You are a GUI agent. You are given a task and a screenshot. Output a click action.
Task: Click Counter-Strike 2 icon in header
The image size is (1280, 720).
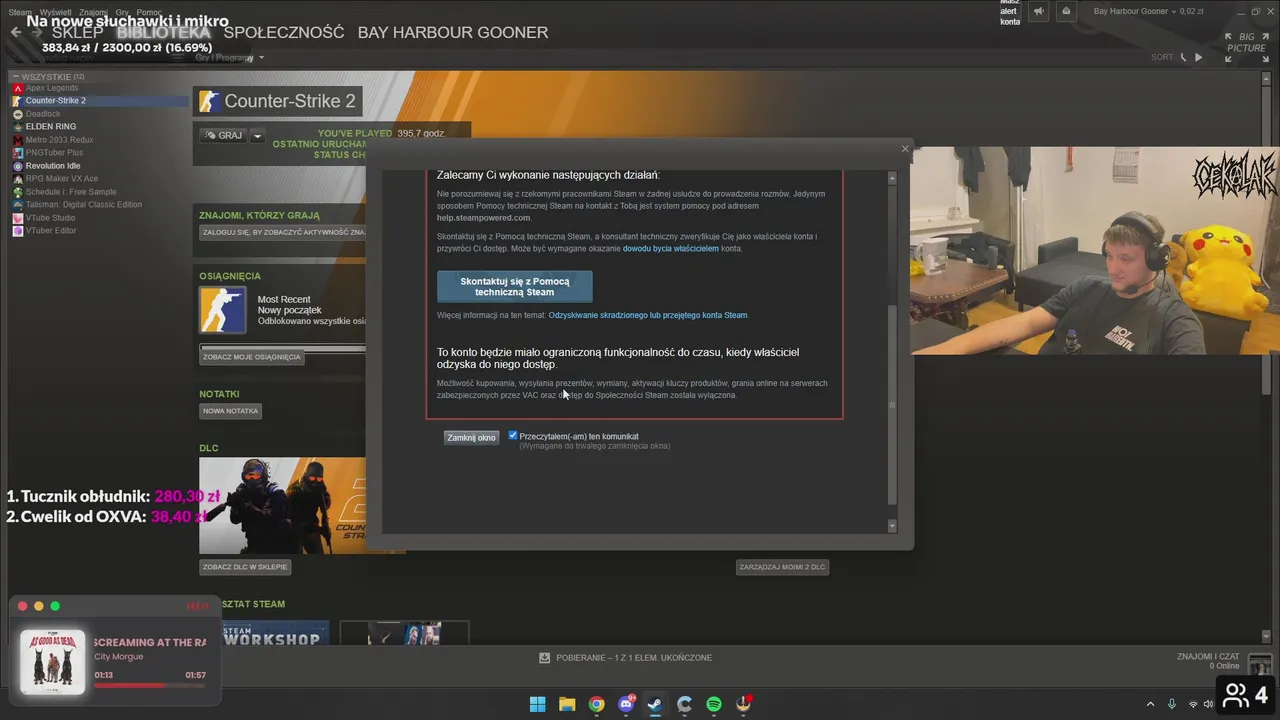click(209, 101)
